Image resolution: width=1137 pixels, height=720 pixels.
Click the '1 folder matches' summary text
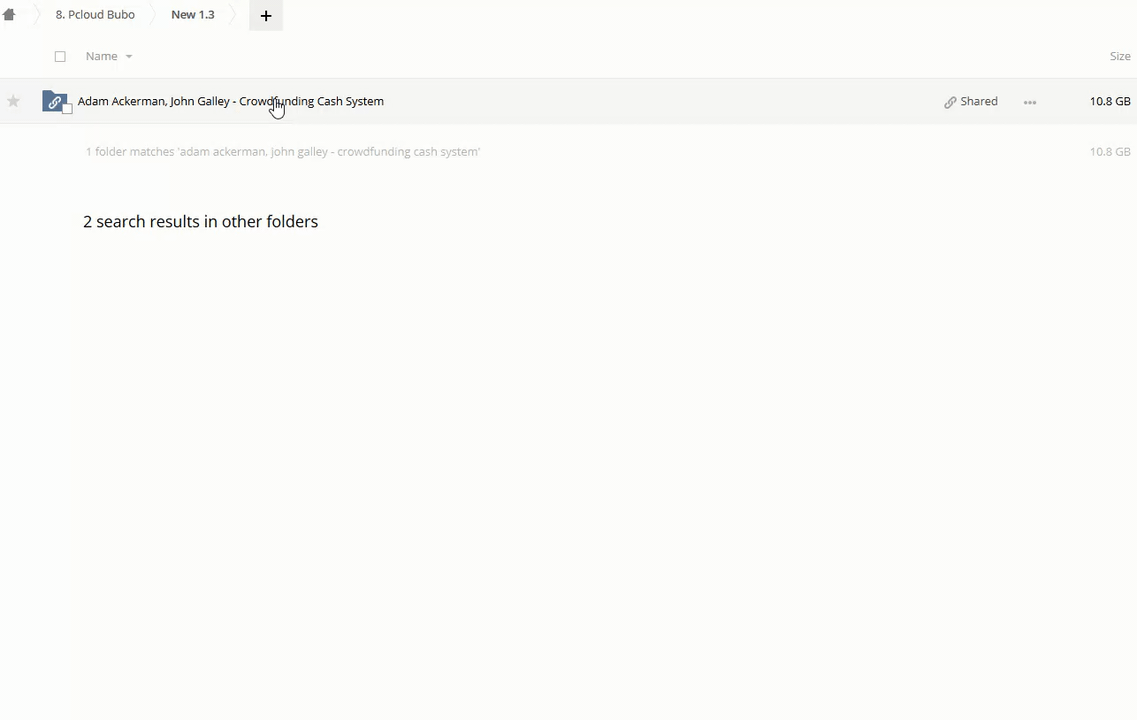tap(282, 152)
